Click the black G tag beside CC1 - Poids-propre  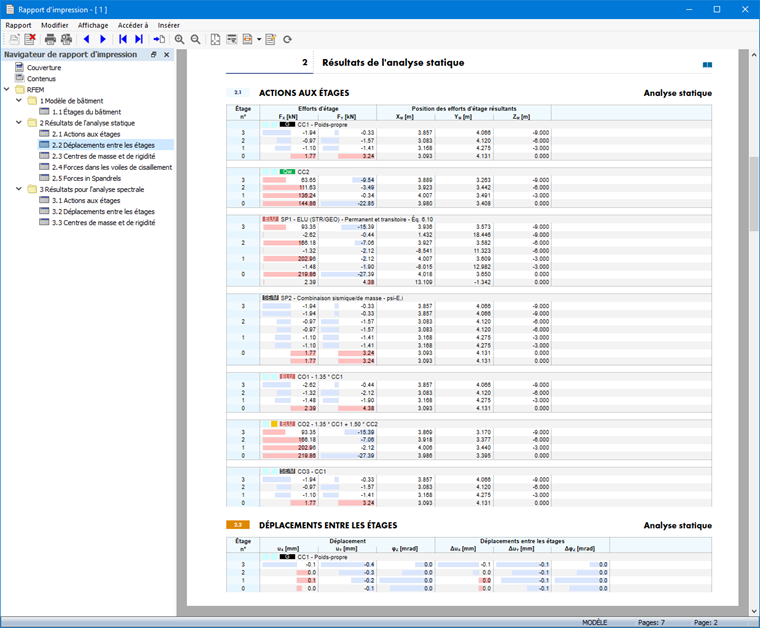coord(287,125)
